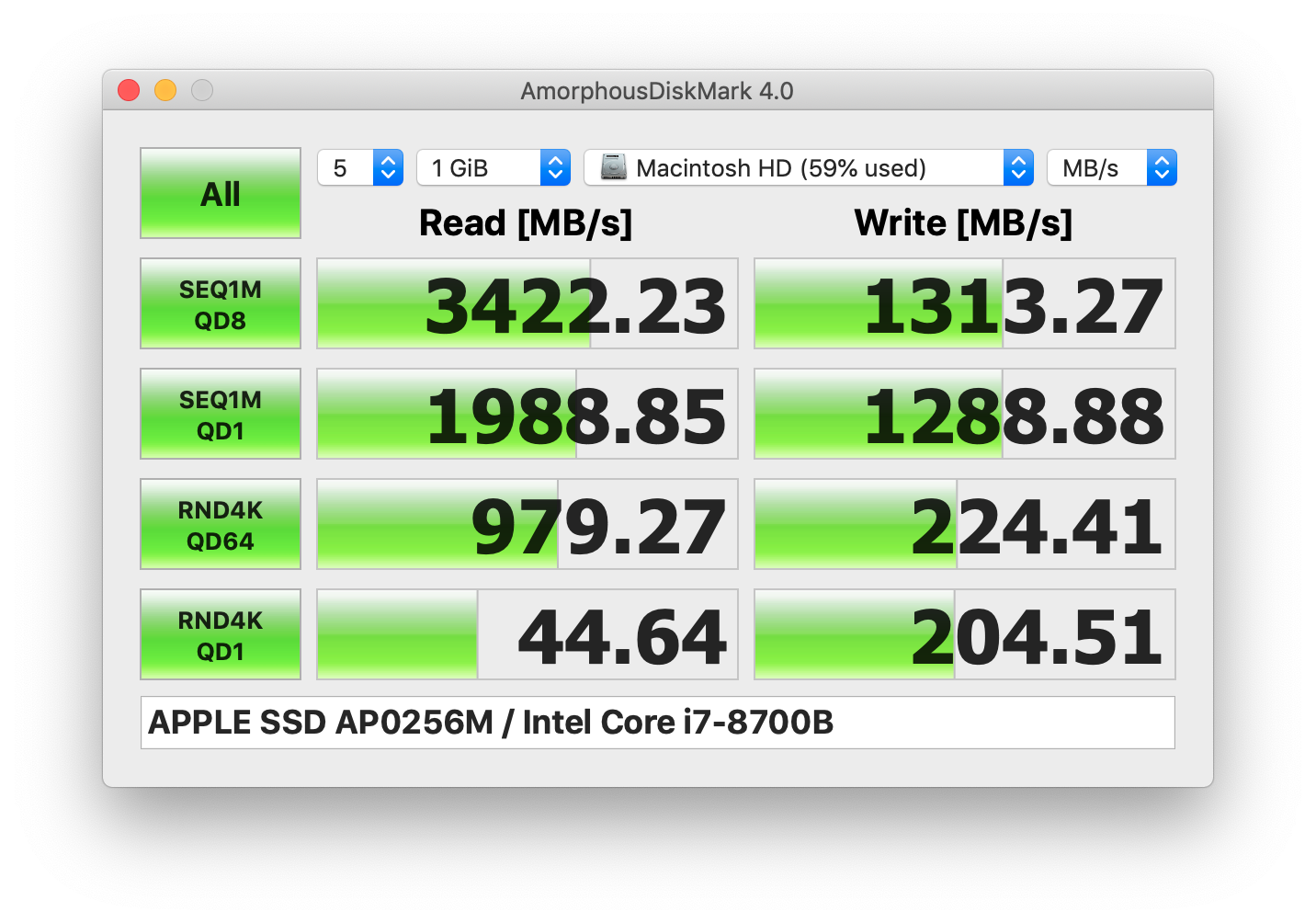Click the 204.51 write result
This screenshot has width=1316, height=923.
pyautogui.click(x=965, y=634)
